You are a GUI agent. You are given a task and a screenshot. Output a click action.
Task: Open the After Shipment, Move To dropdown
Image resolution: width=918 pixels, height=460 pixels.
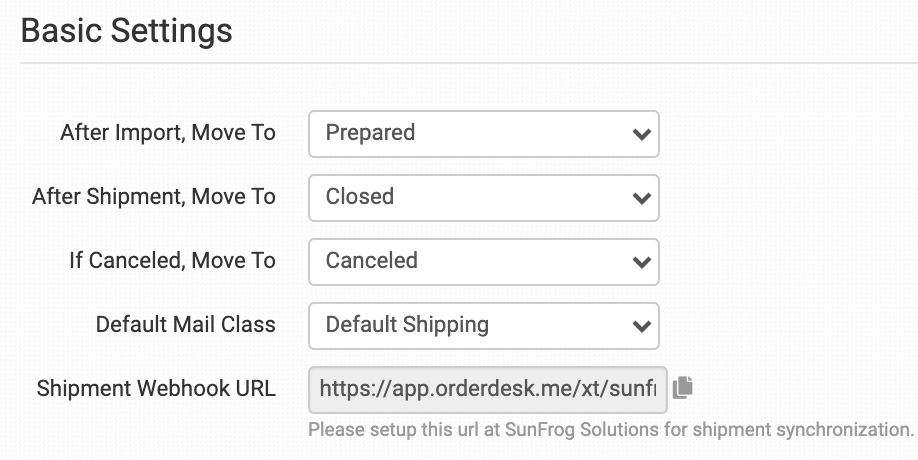coord(483,197)
